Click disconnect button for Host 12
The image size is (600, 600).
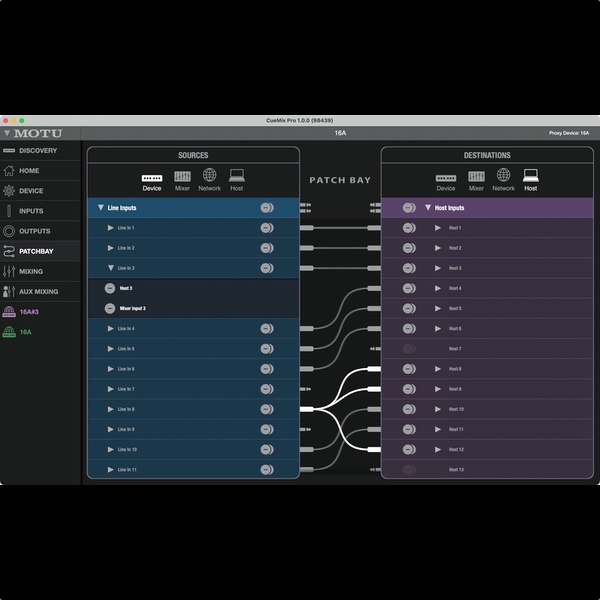pyautogui.click(x=409, y=450)
